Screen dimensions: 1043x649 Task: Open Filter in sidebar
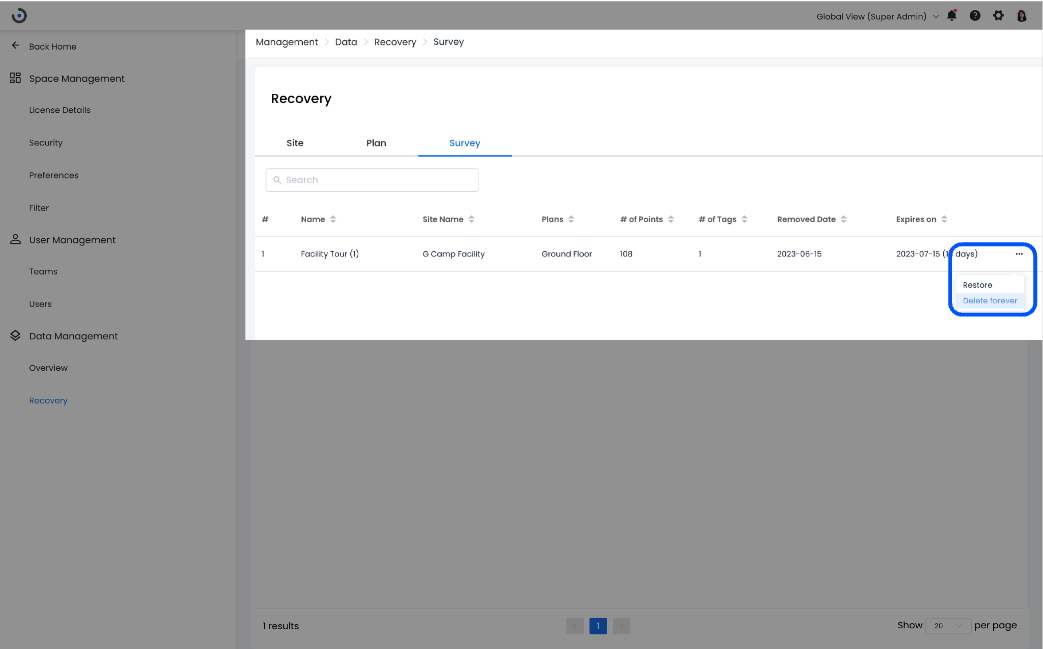(x=39, y=207)
